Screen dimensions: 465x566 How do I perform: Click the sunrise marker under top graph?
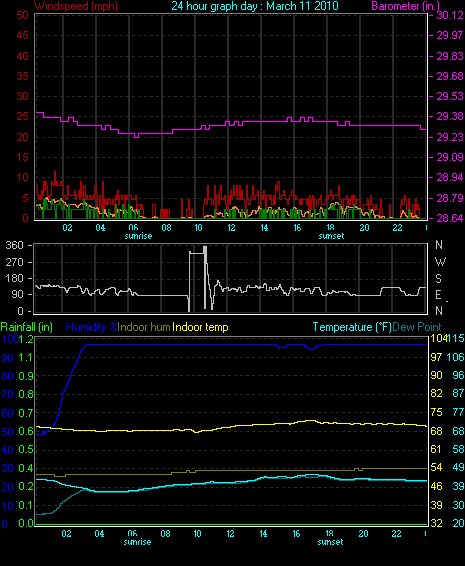(x=138, y=236)
